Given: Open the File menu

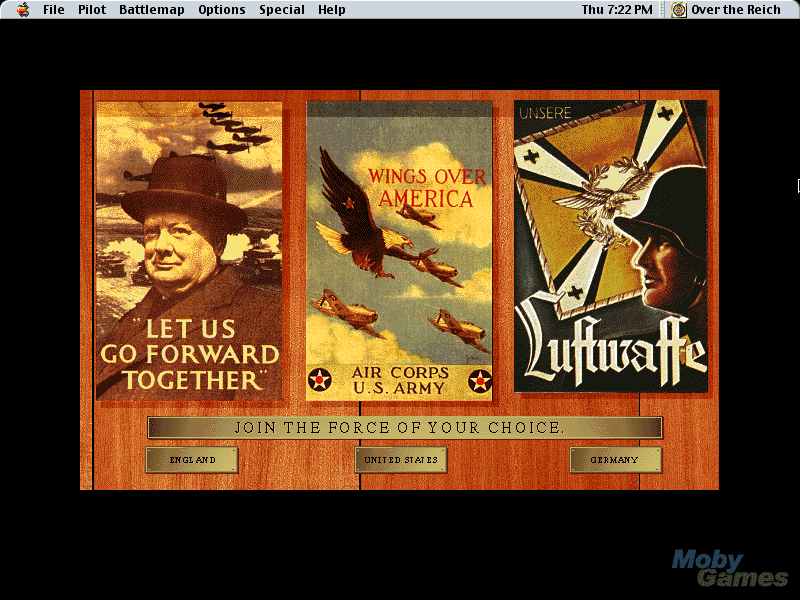Looking at the screenshot, I should pyautogui.click(x=54, y=10).
